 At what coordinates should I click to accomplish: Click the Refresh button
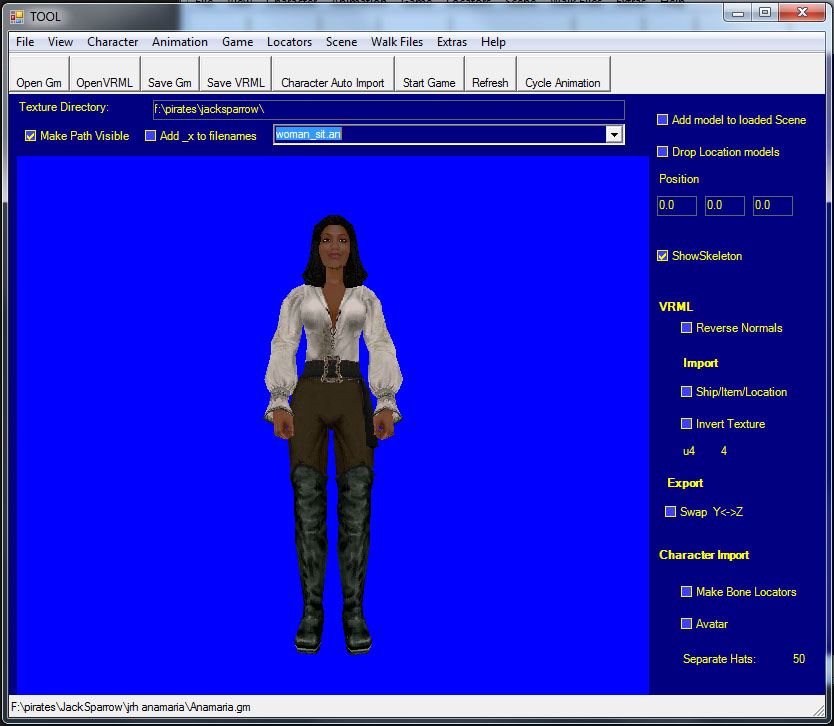[490, 74]
